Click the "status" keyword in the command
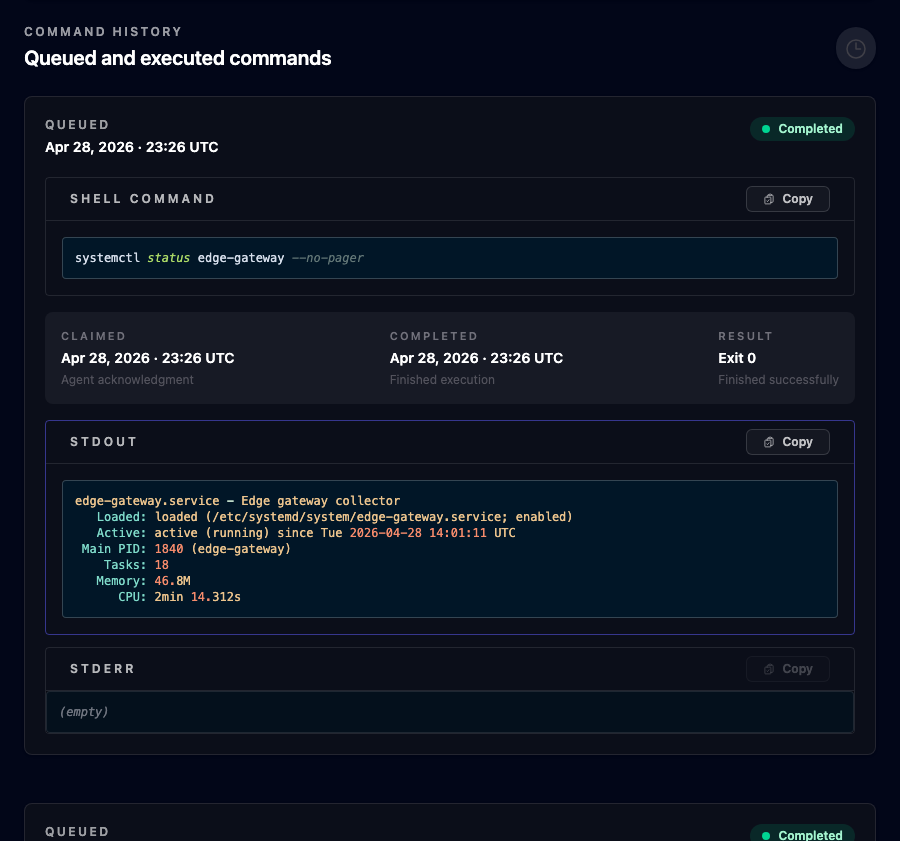 click(168, 258)
